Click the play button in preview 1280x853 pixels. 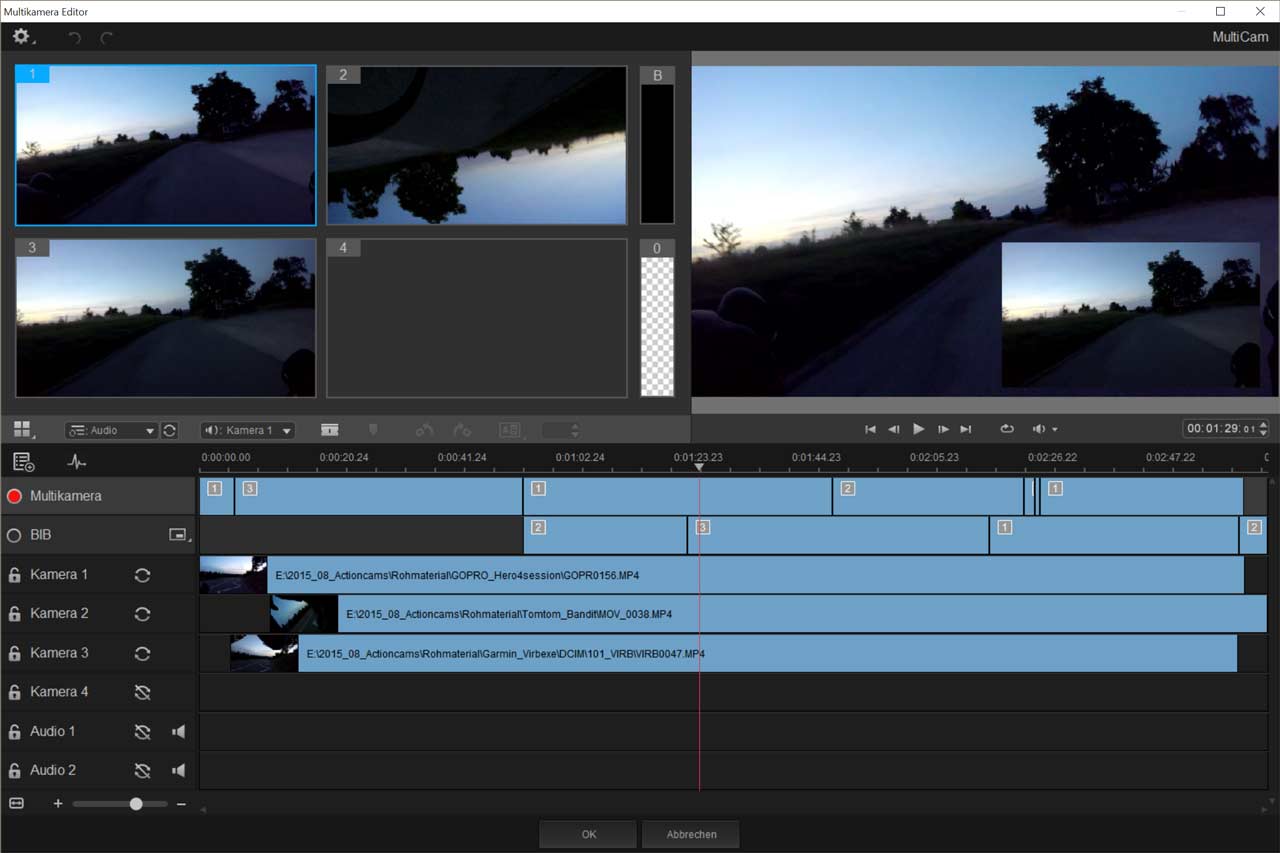(918, 429)
